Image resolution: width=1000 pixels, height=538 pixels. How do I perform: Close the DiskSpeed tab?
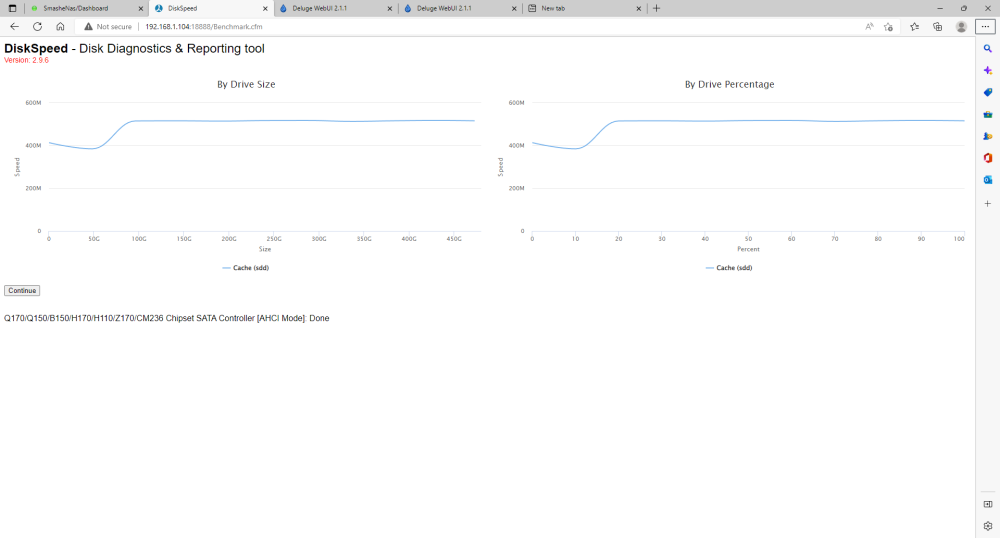pyautogui.click(x=265, y=8)
